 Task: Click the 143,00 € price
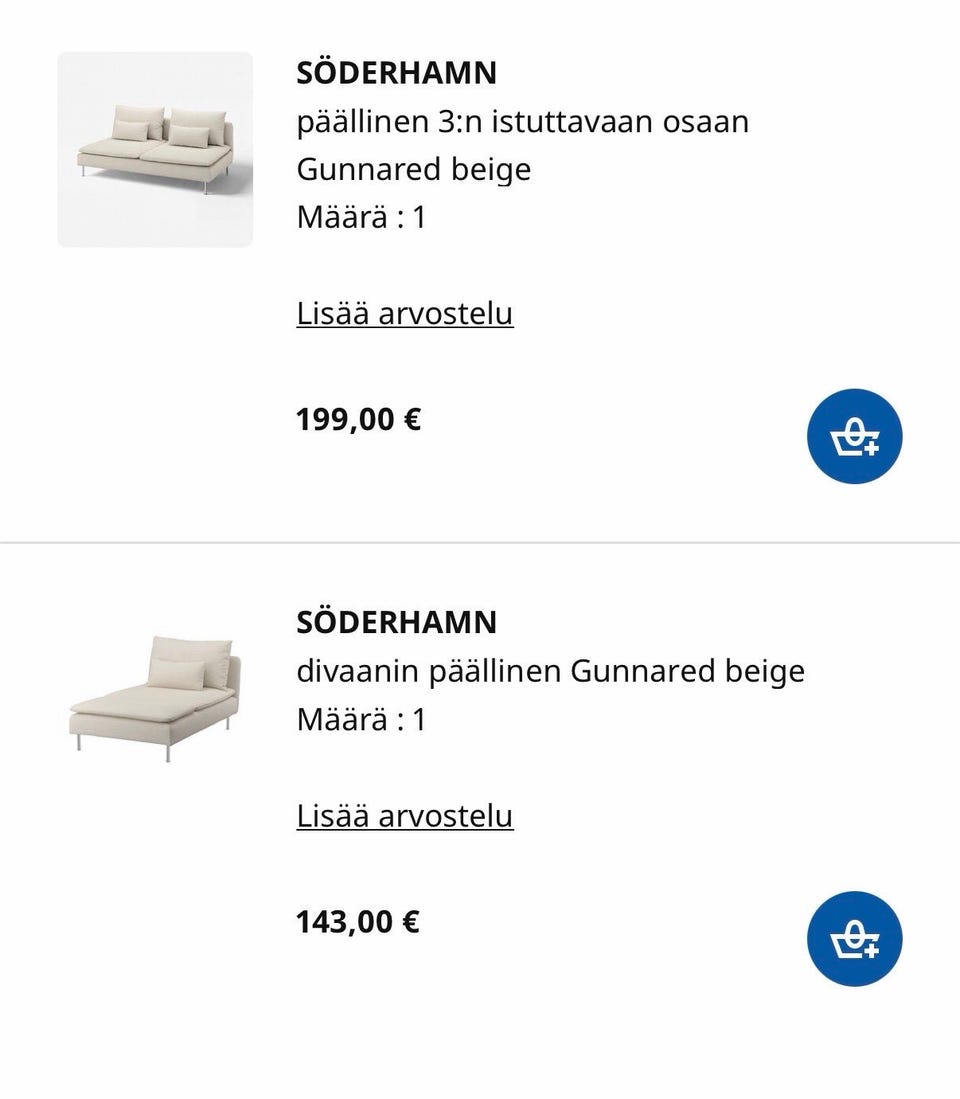coord(358,922)
